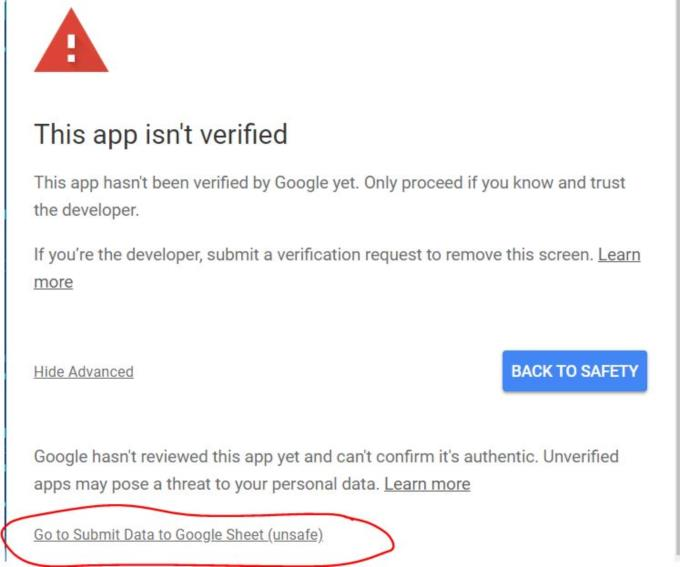
Task: Click the sentence 'Google hasn't reviewed this app yet'
Action: click(166, 457)
